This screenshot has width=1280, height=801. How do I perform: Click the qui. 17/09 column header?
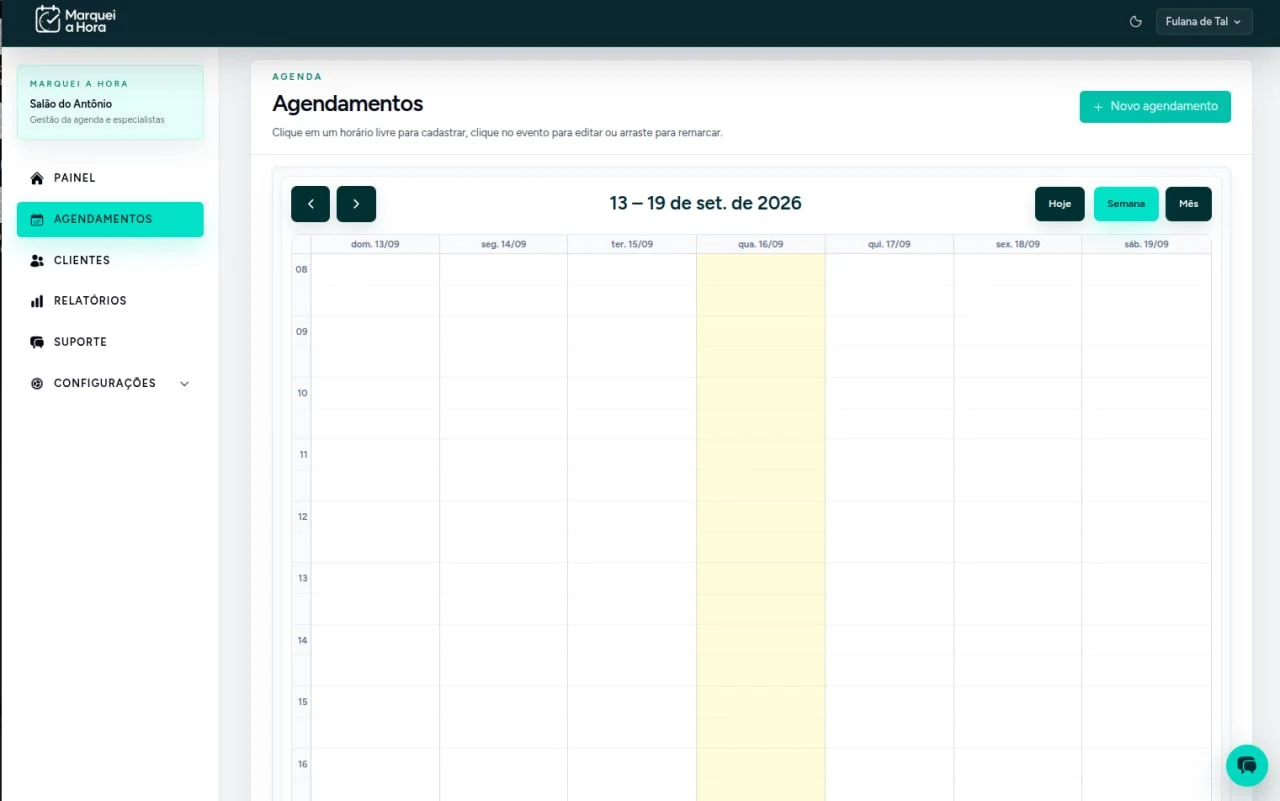click(889, 244)
